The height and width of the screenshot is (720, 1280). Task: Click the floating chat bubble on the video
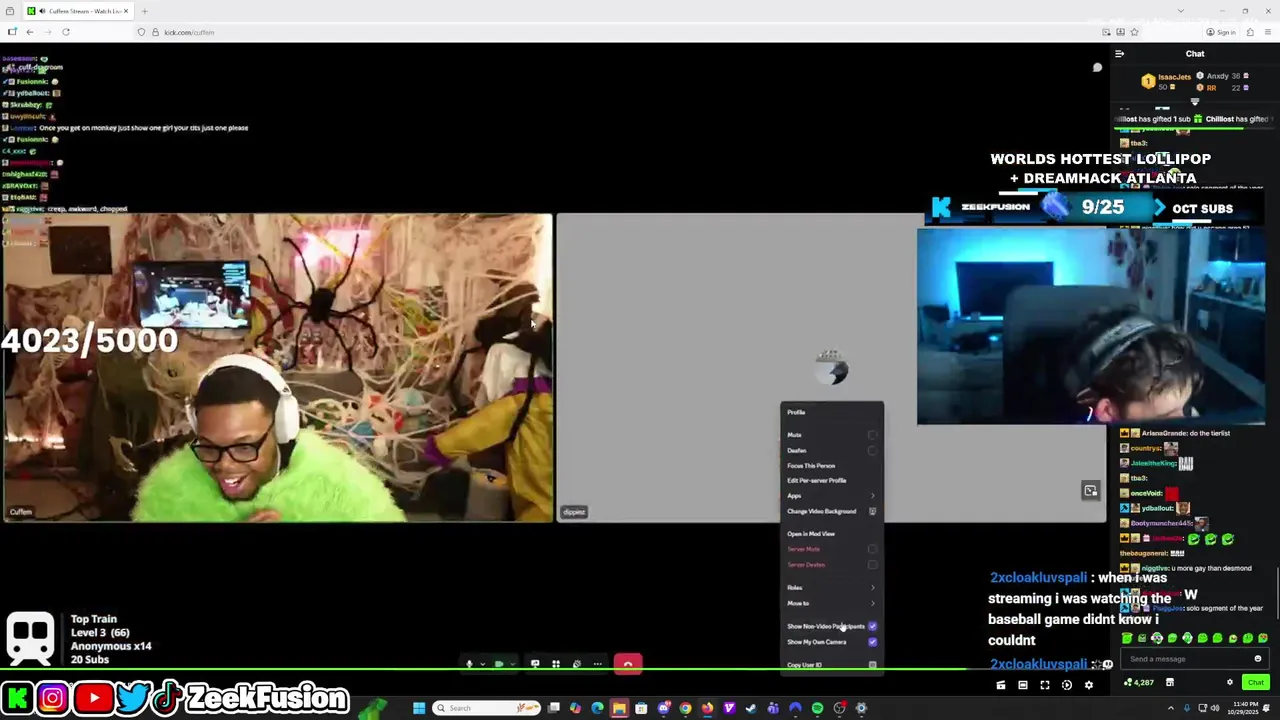(x=1097, y=68)
